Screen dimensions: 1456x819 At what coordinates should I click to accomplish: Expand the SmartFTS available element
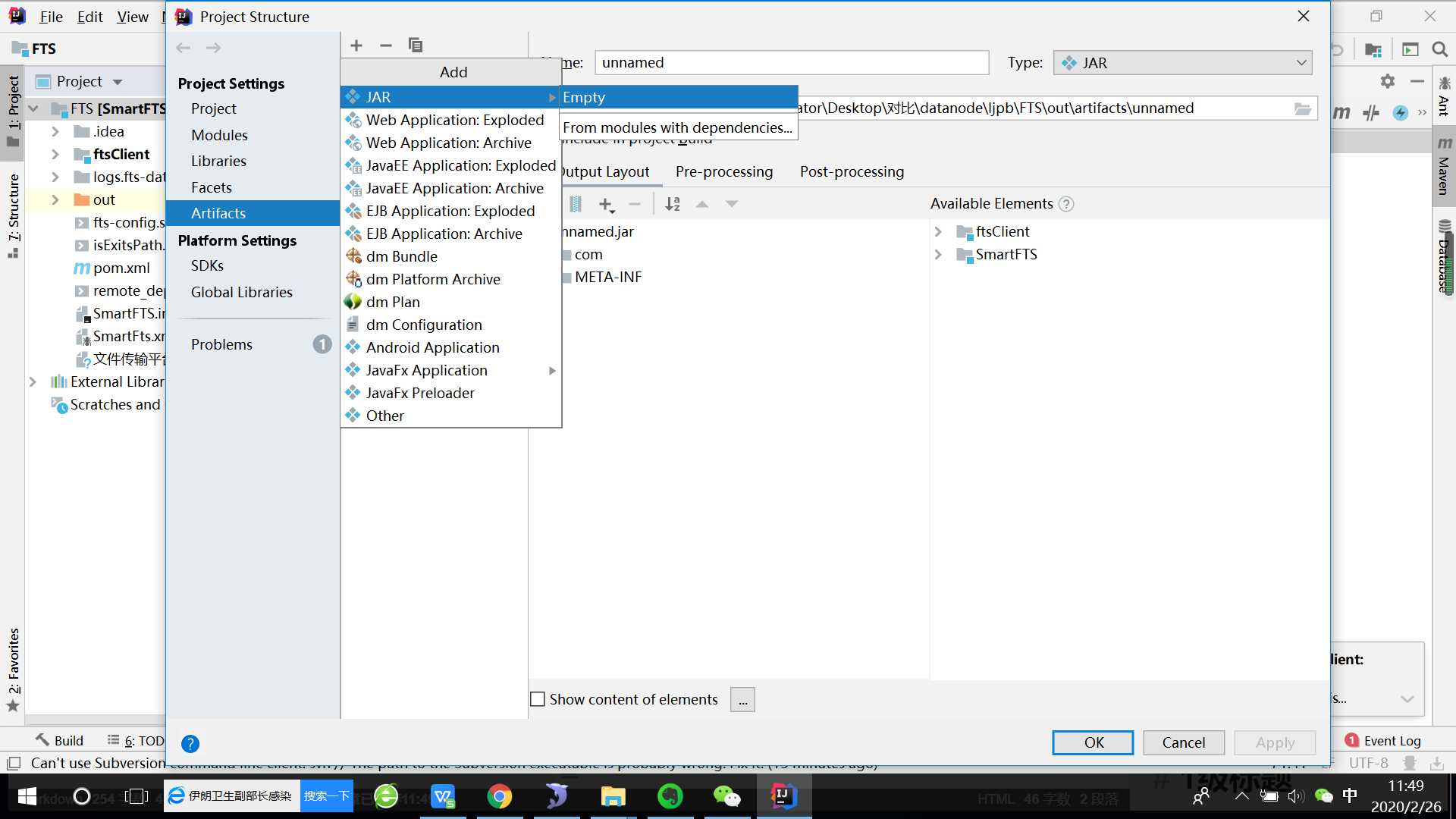pyautogui.click(x=938, y=255)
